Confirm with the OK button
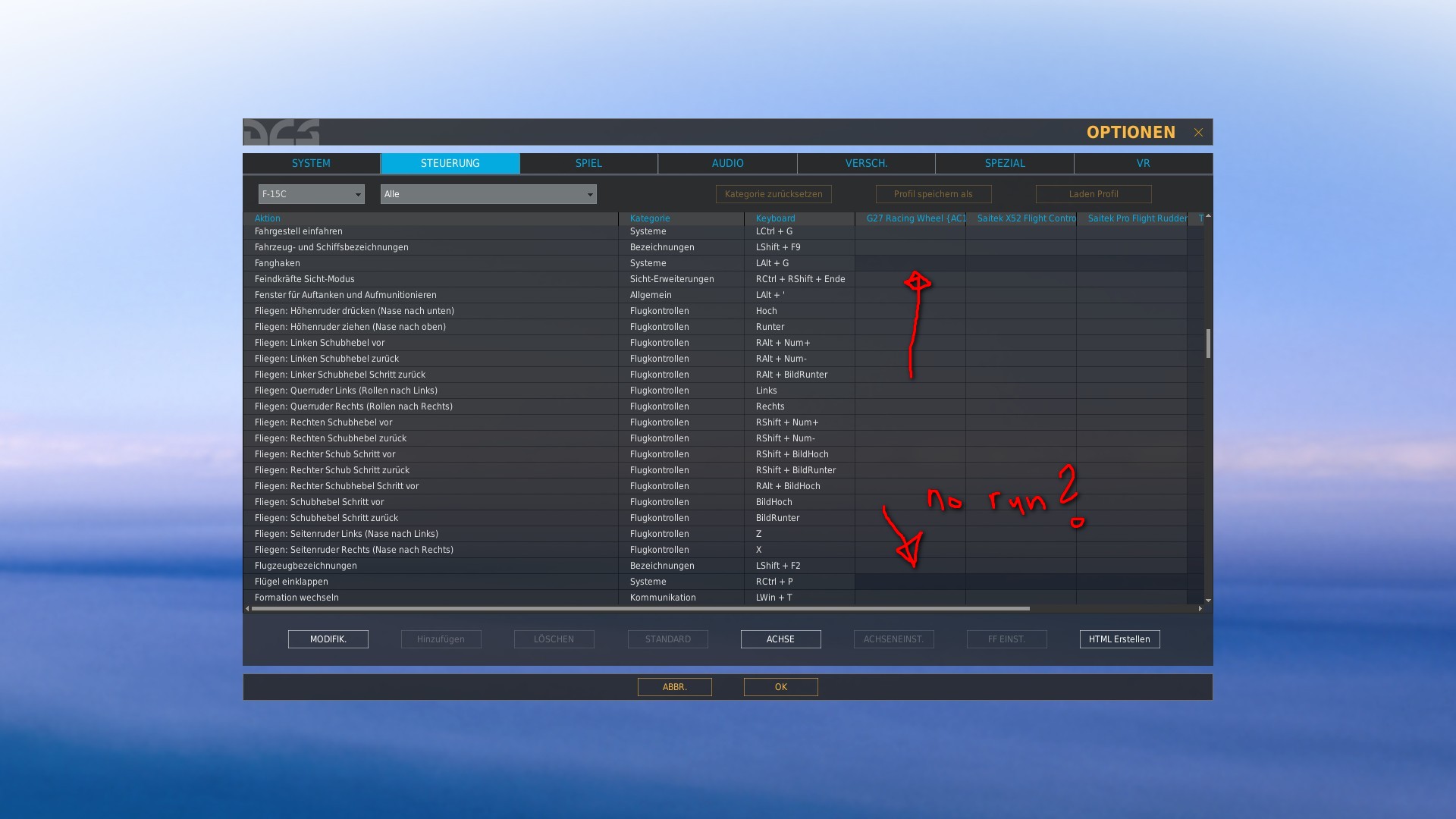The image size is (1456, 819). [781, 687]
